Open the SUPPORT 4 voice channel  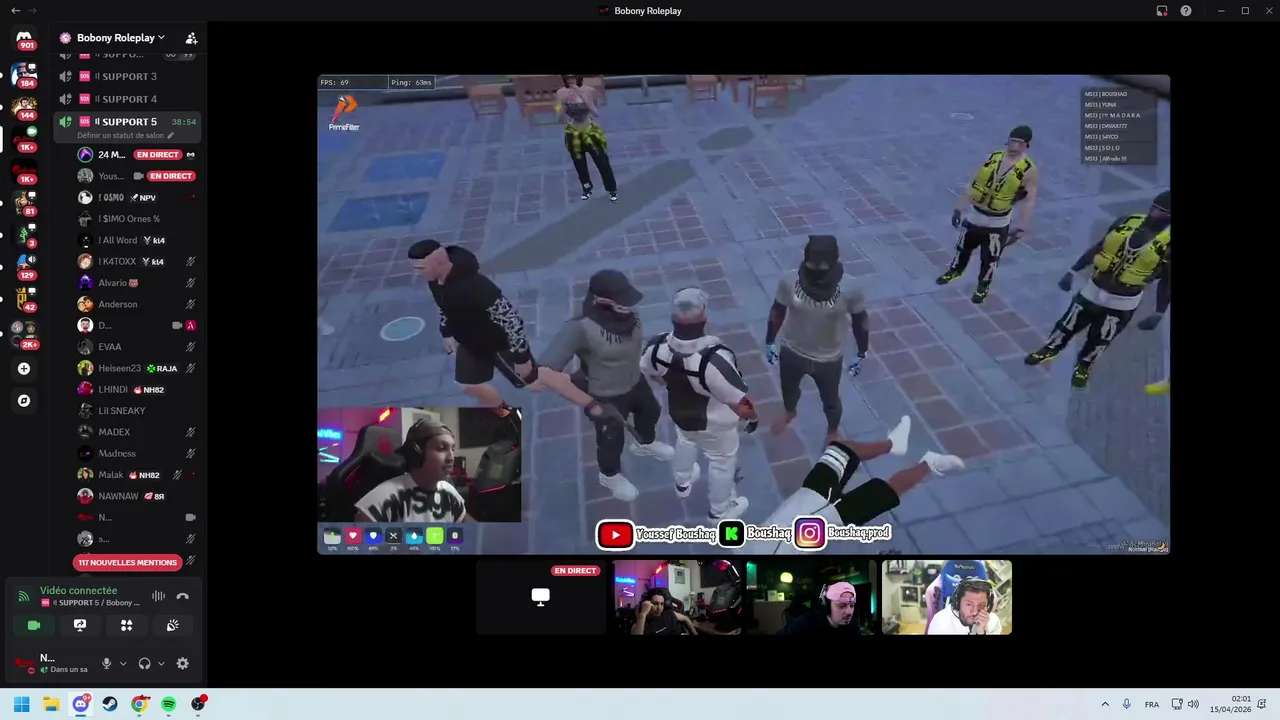click(x=126, y=99)
